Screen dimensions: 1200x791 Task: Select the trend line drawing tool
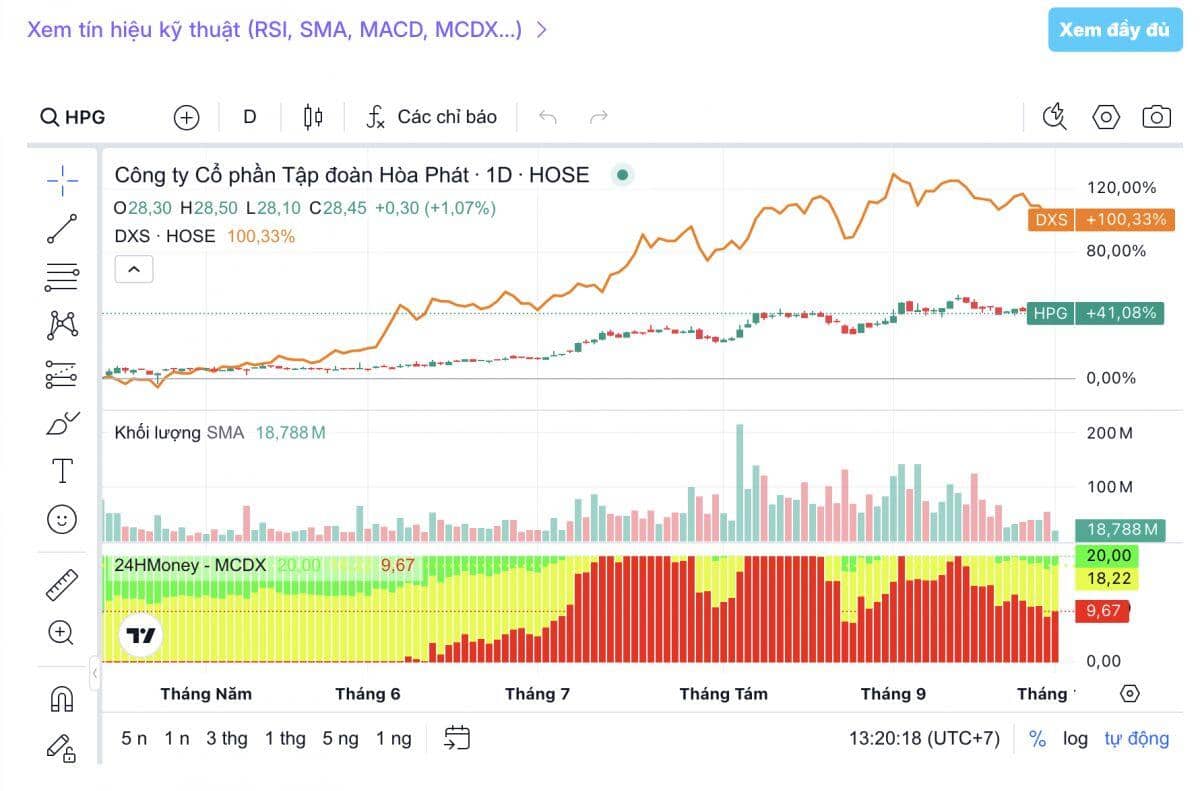(x=61, y=229)
